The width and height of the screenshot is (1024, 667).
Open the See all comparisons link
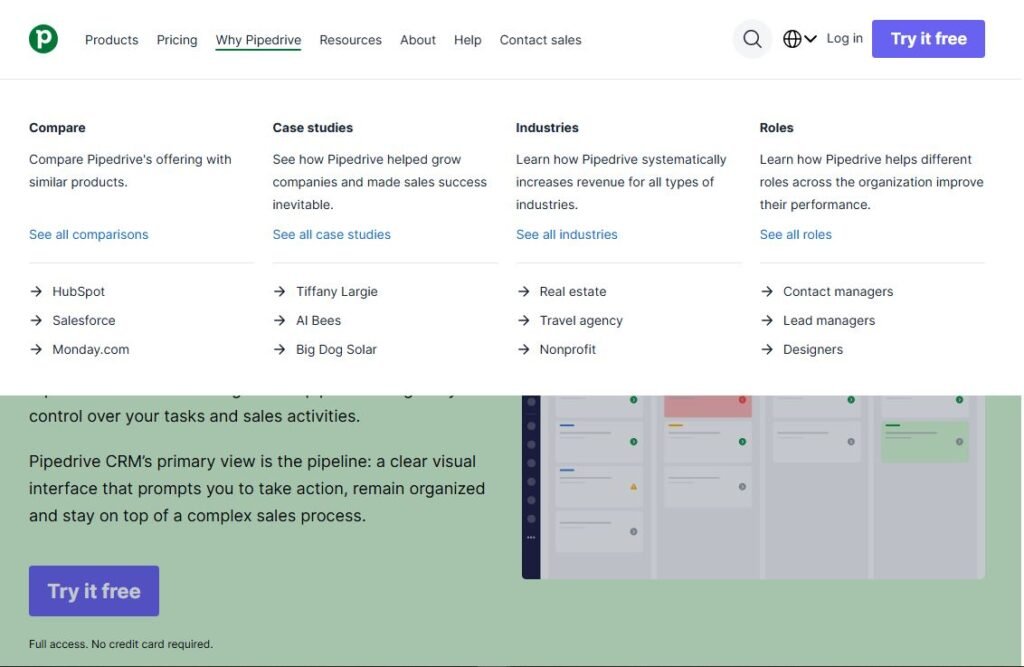[x=88, y=234]
